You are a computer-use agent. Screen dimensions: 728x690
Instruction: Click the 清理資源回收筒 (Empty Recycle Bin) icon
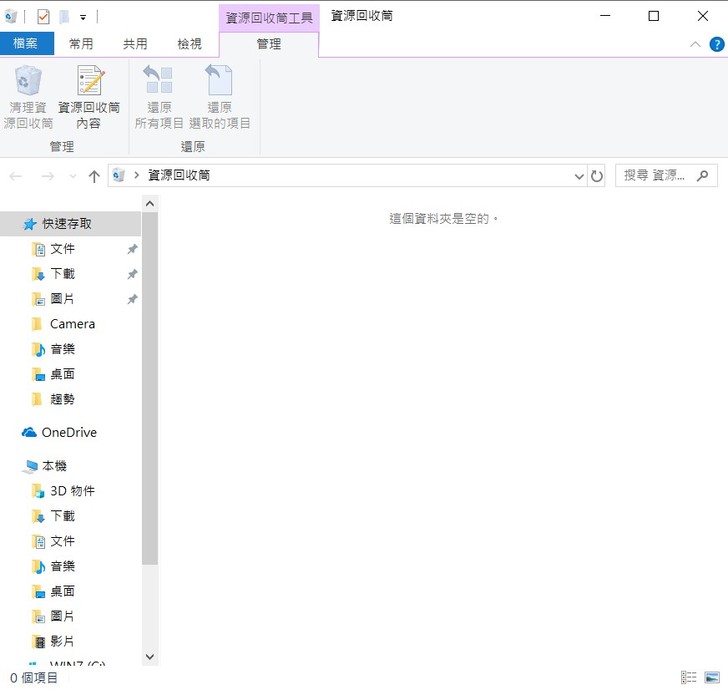click(28, 82)
